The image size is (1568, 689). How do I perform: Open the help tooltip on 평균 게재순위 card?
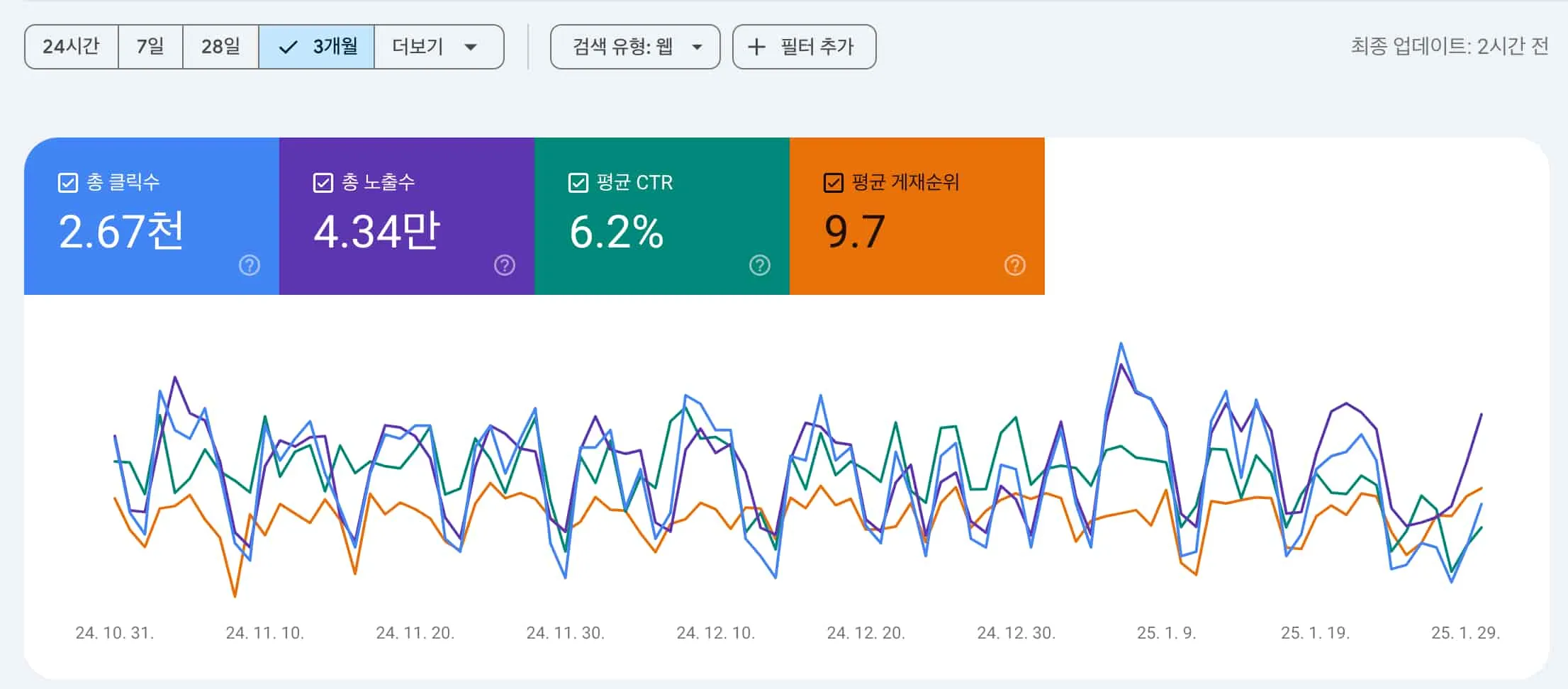1014,265
